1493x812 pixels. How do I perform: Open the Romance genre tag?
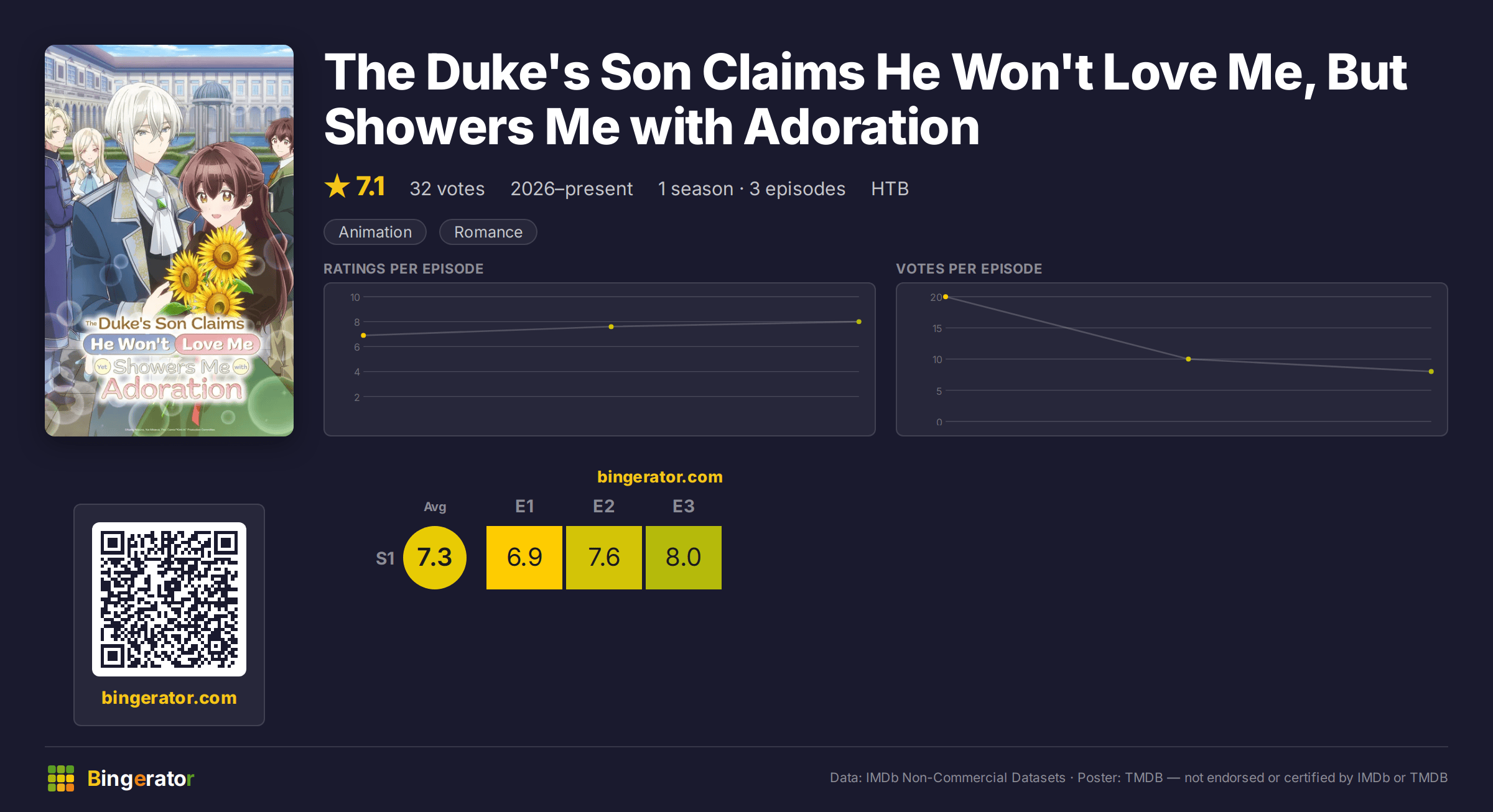tap(488, 232)
